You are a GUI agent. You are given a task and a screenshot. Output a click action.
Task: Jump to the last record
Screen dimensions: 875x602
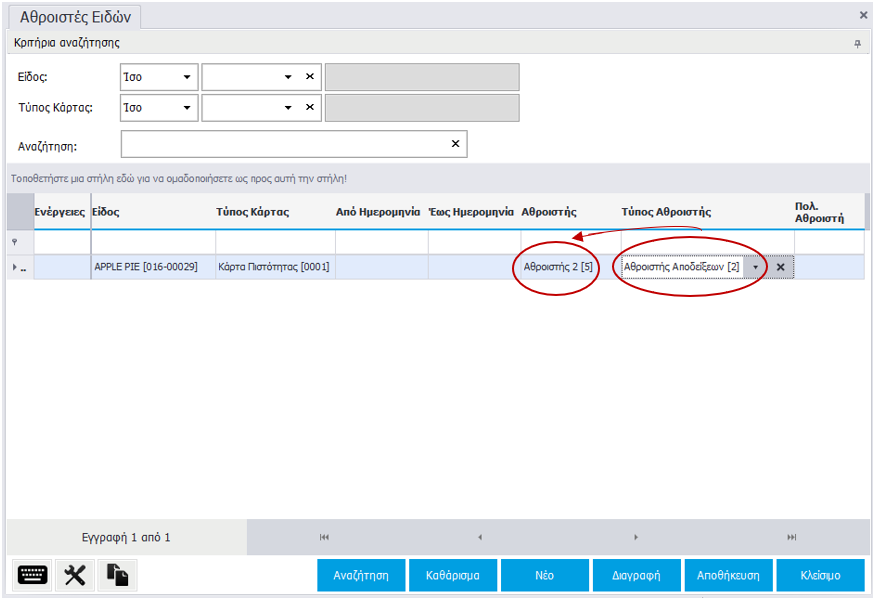click(792, 537)
